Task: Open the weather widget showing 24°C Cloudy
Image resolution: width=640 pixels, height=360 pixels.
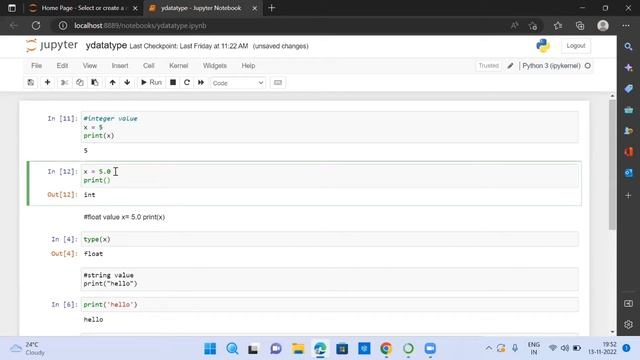Action: tap(28, 349)
